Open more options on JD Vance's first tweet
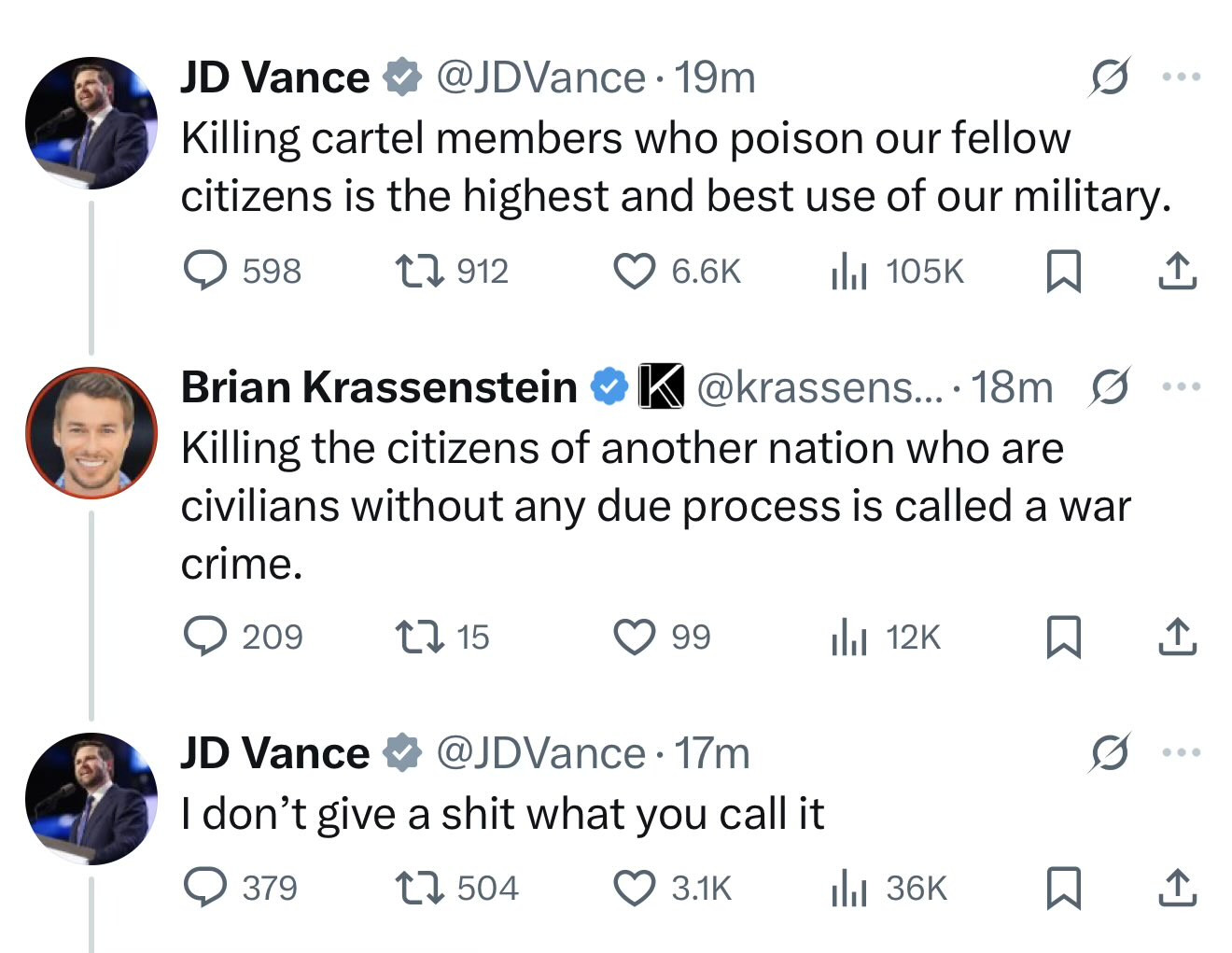This screenshot has width=1232, height=953. (1182, 77)
